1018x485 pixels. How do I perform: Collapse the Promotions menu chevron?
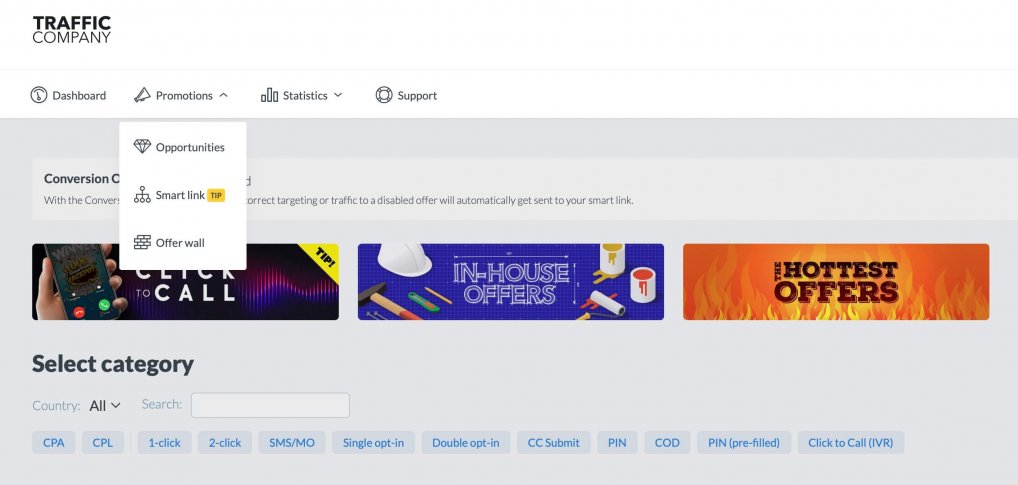pyautogui.click(x=223, y=95)
